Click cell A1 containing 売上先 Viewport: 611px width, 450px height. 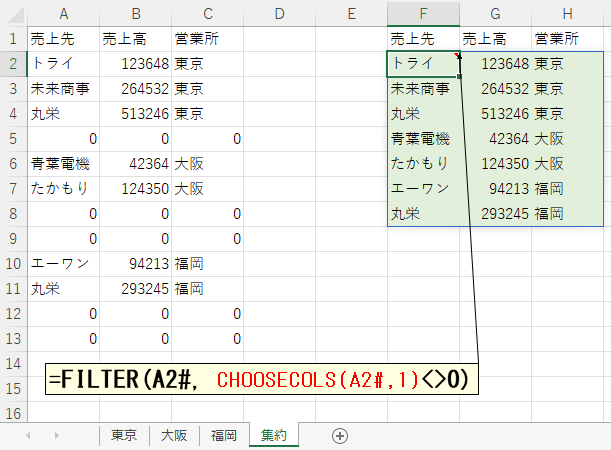64,39
